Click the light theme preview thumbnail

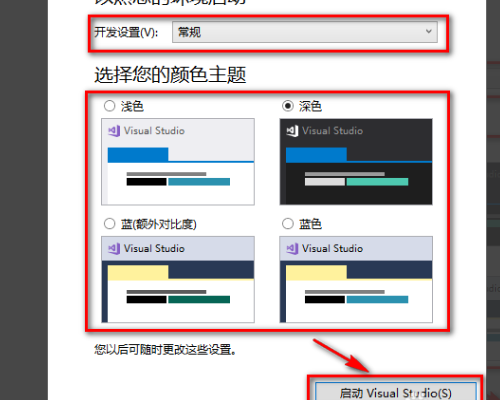click(178, 161)
